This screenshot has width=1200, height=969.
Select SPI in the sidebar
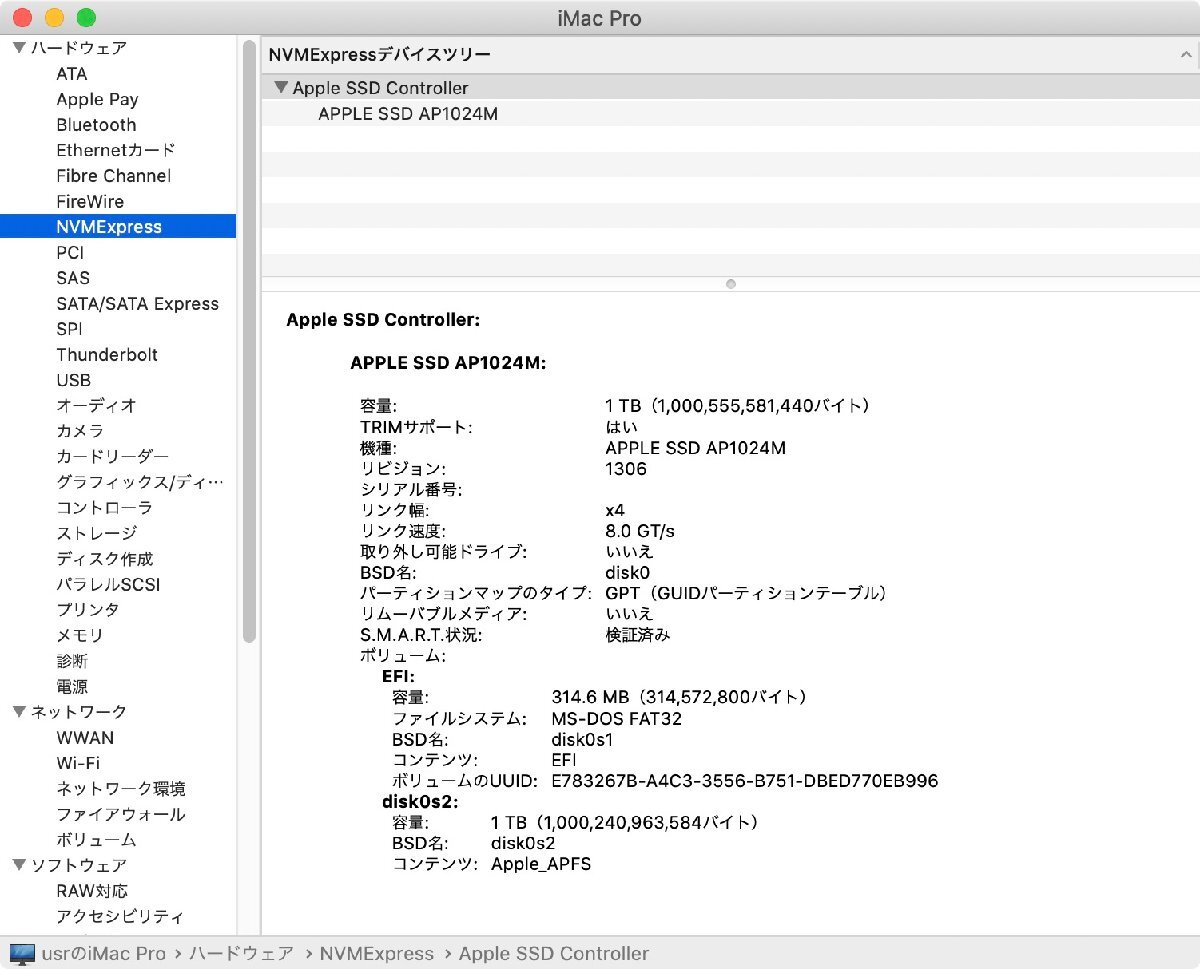pyautogui.click(x=69, y=329)
